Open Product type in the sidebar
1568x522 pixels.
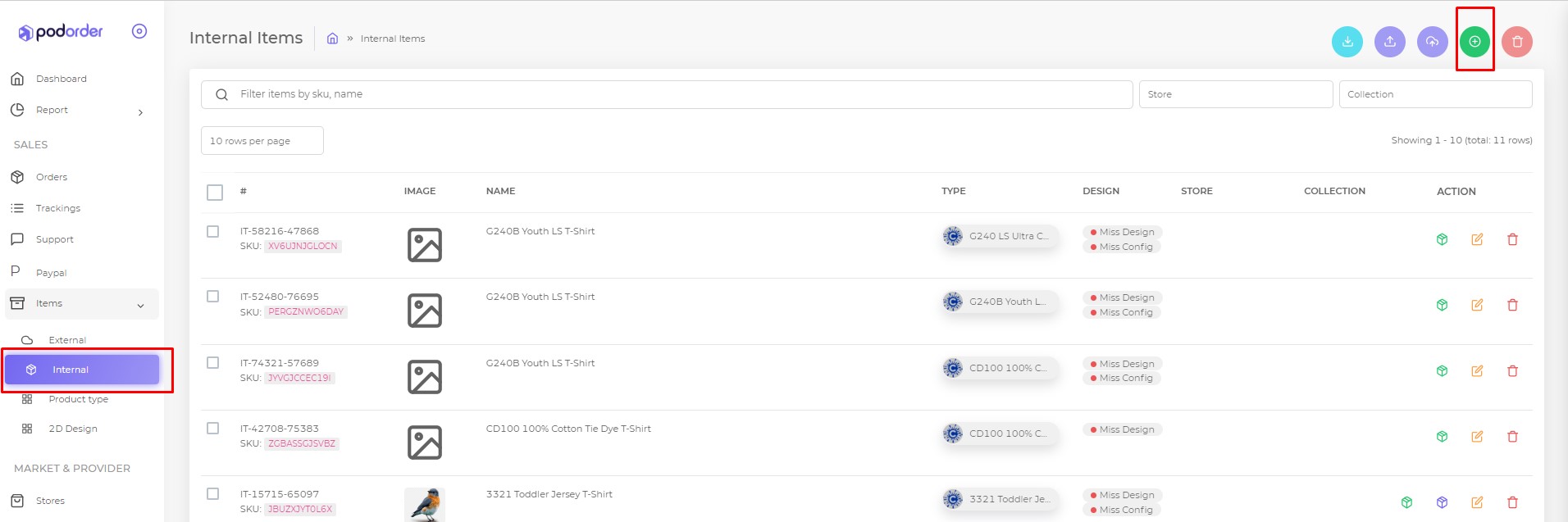pyautogui.click(x=78, y=399)
